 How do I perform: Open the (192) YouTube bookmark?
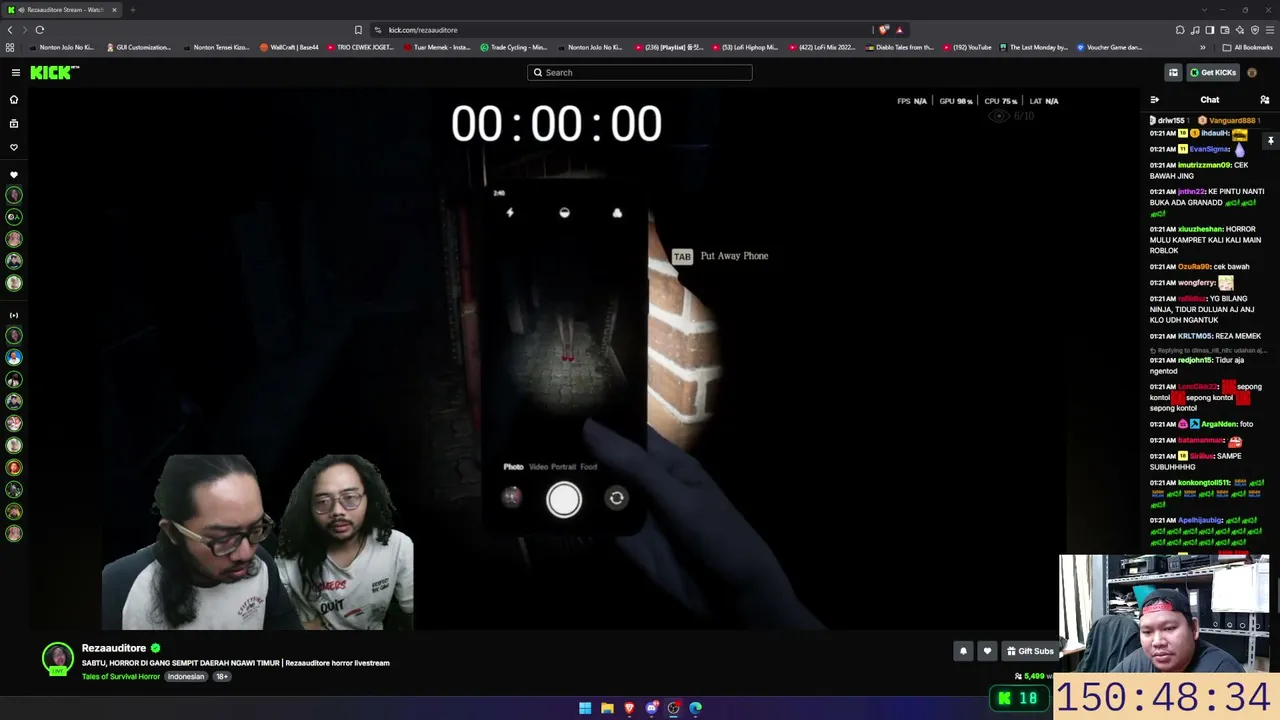coord(967,47)
